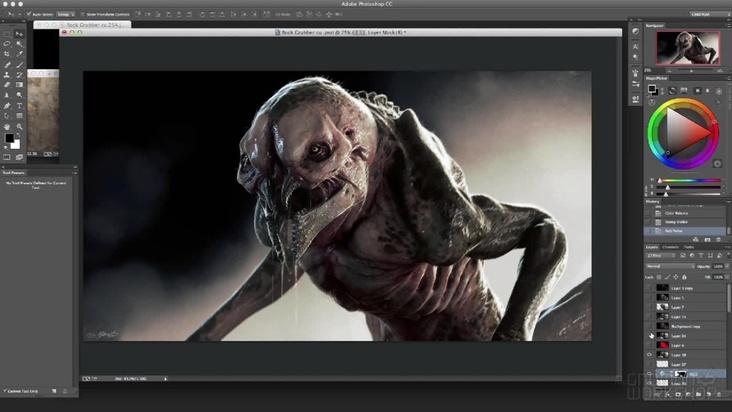Select the Quick Selection tool
Image resolution: width=732 pixels, height=412 pixels.
pyautogui.click(x=19, y=44)
